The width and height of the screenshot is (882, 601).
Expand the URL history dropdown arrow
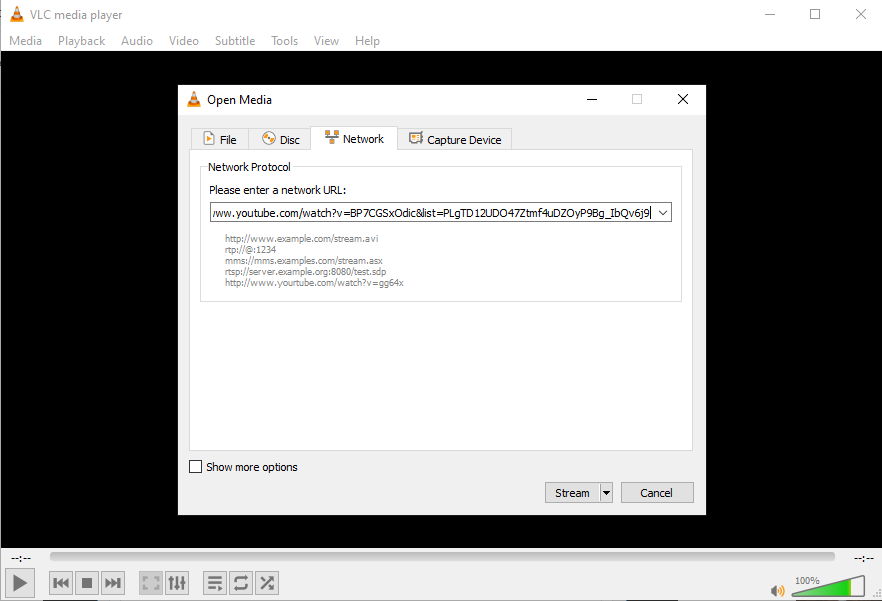(663, 213)
